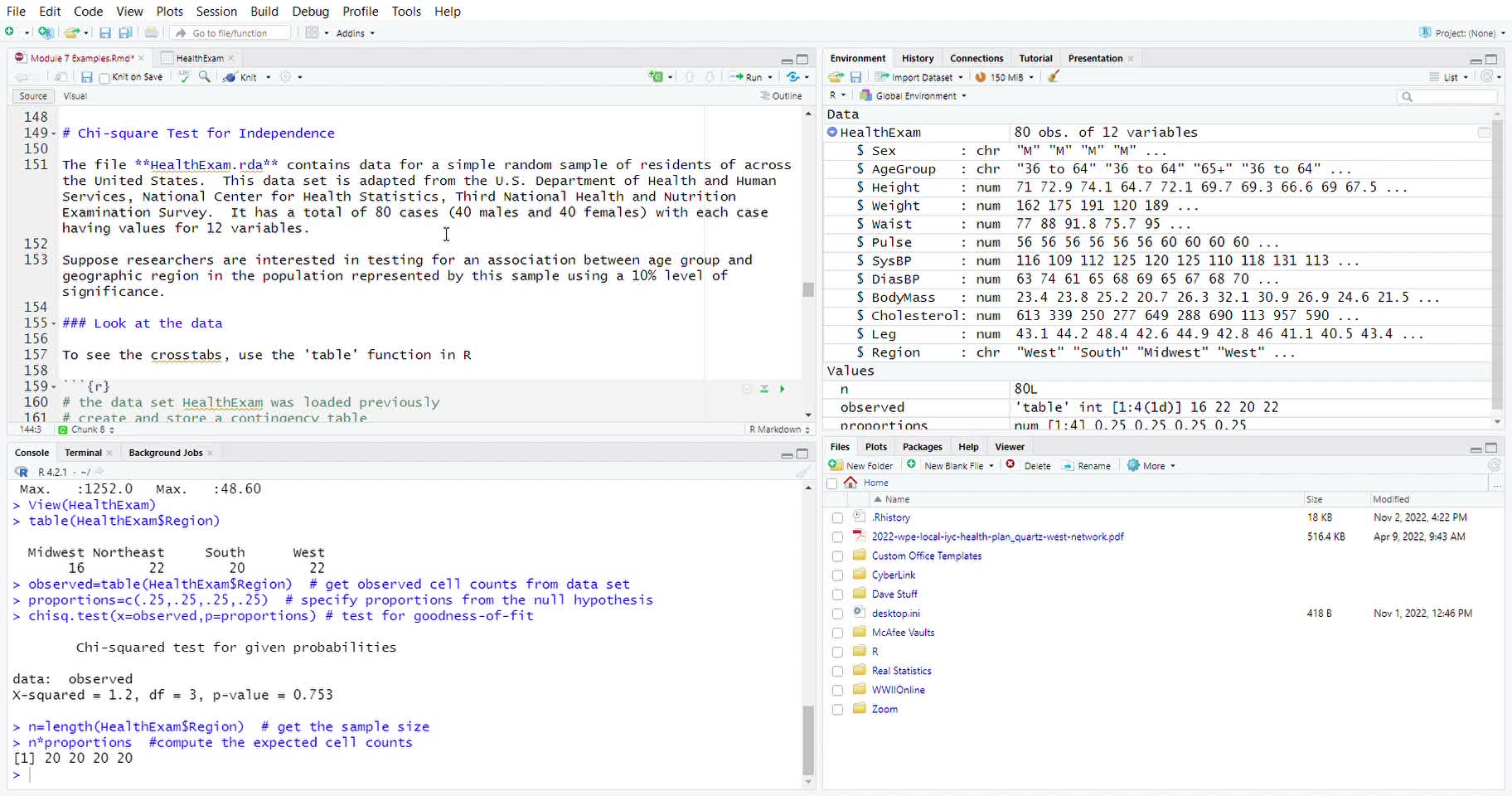The height and width of the screenshot is (796, 1512).
Task: Go to previous section arrow icon
Action: 690,76
